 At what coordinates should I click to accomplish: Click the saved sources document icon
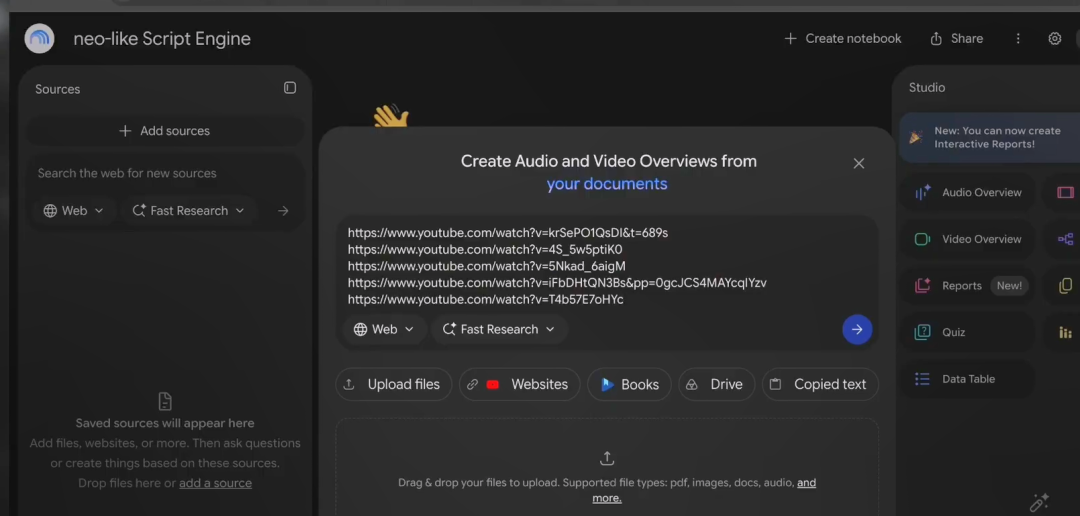[165, 401]
